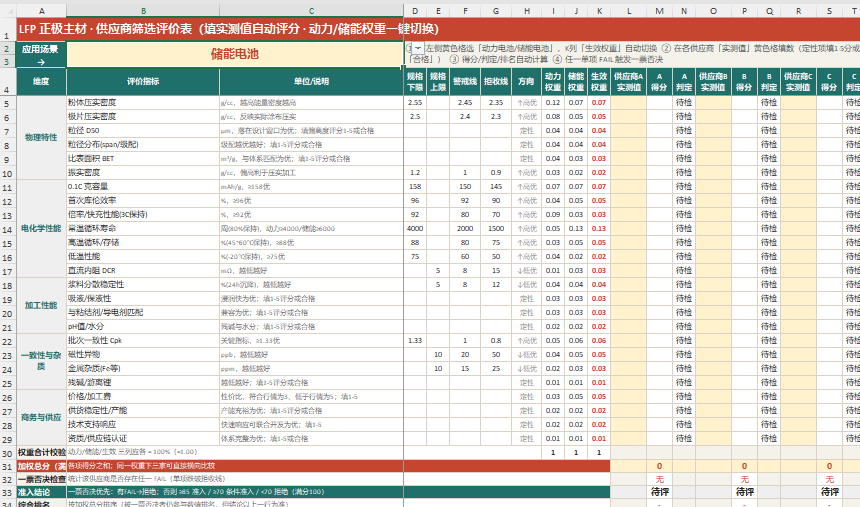Select column header L
This screenshot has height=507, width=860.
(629, 11)
